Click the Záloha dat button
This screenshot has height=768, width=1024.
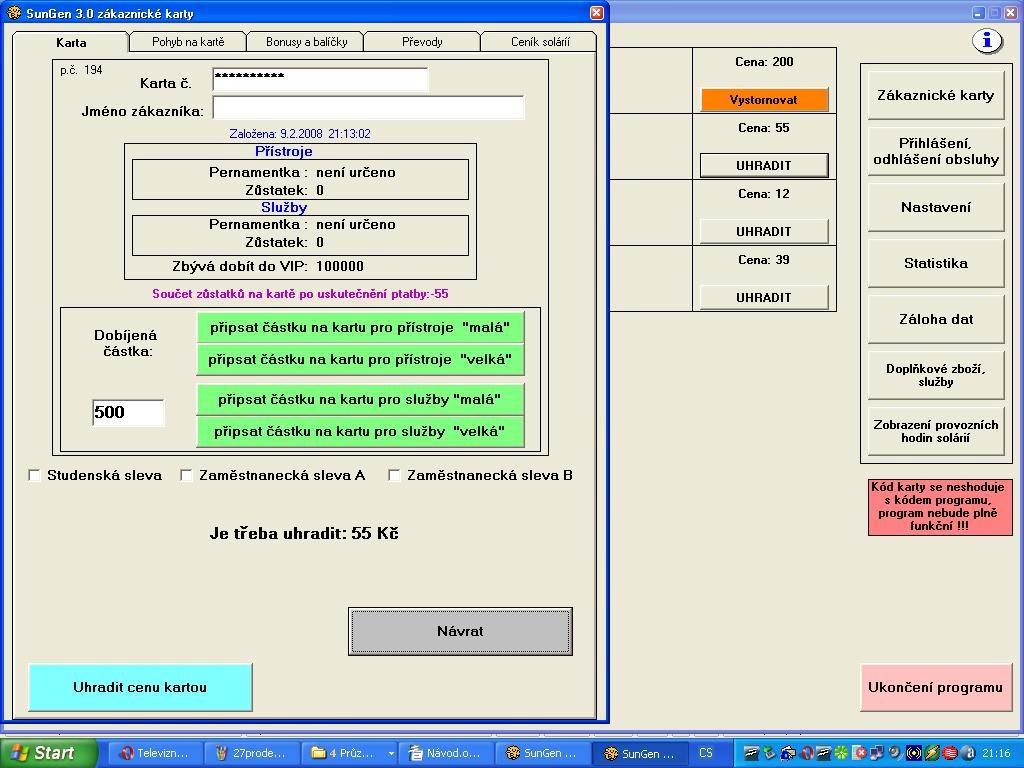point(936,320)
